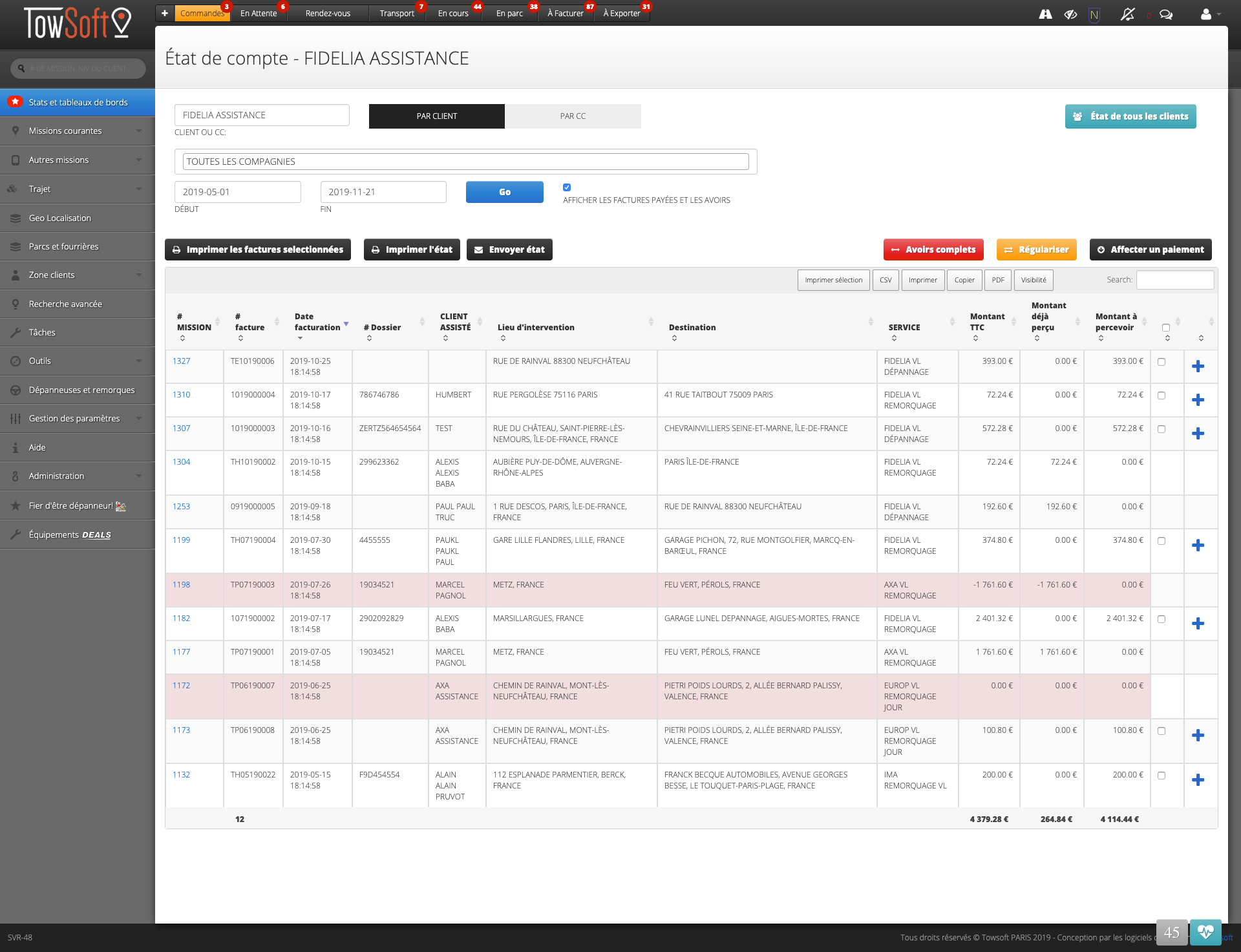Toggle the crossed-out eye visibility icon
Screen dimensions: 1241x952
pos(1070,14)
